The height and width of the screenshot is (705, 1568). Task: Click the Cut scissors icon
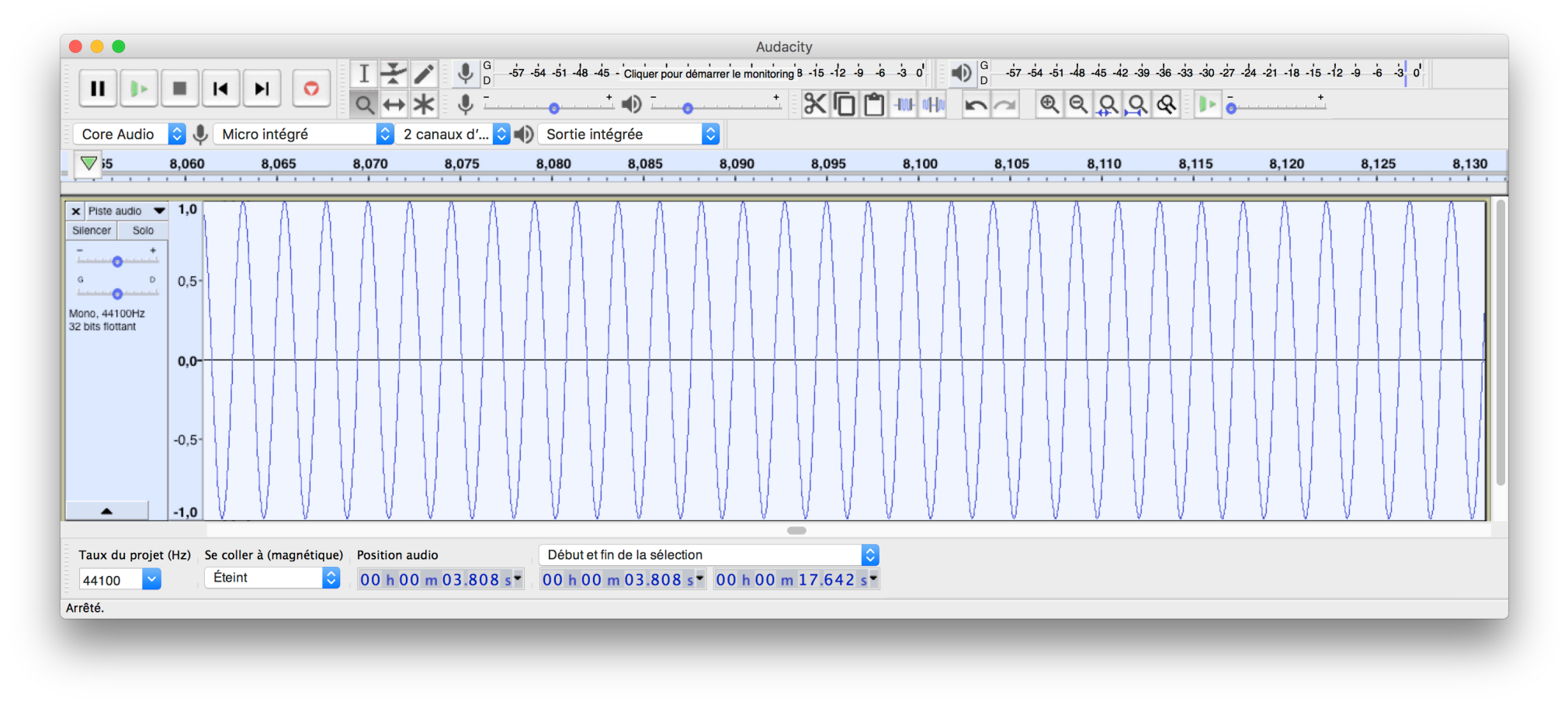pos(815,104)
